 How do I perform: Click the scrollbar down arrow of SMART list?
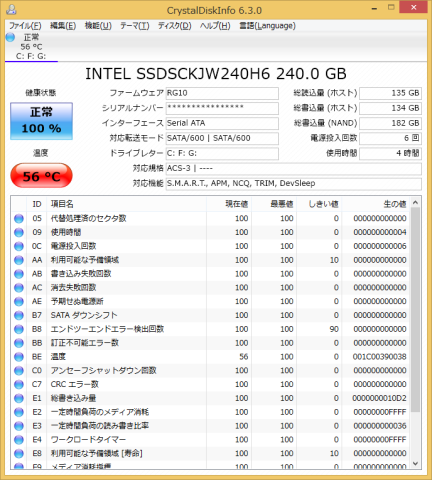tap(415, 464)
